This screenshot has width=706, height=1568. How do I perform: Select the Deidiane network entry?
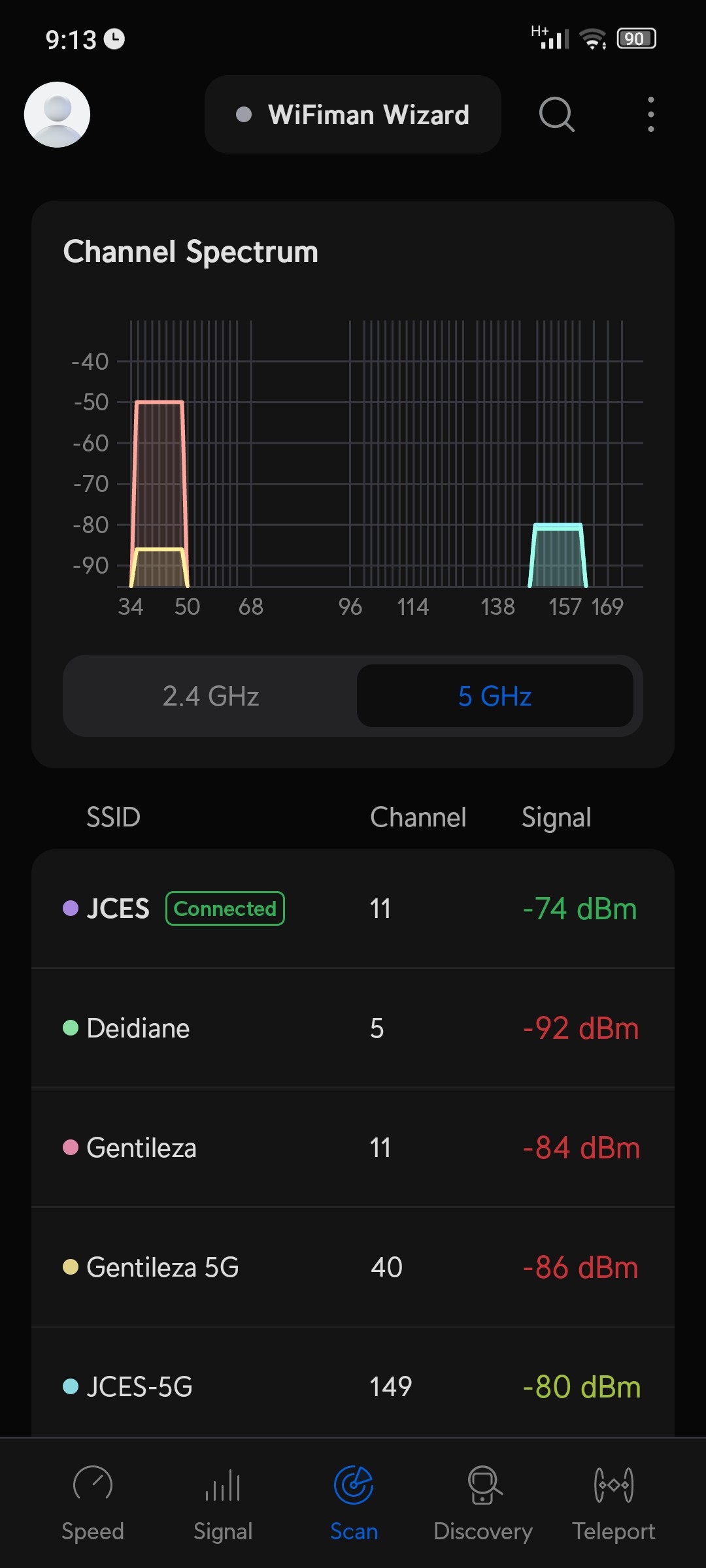pos(353,1028)
